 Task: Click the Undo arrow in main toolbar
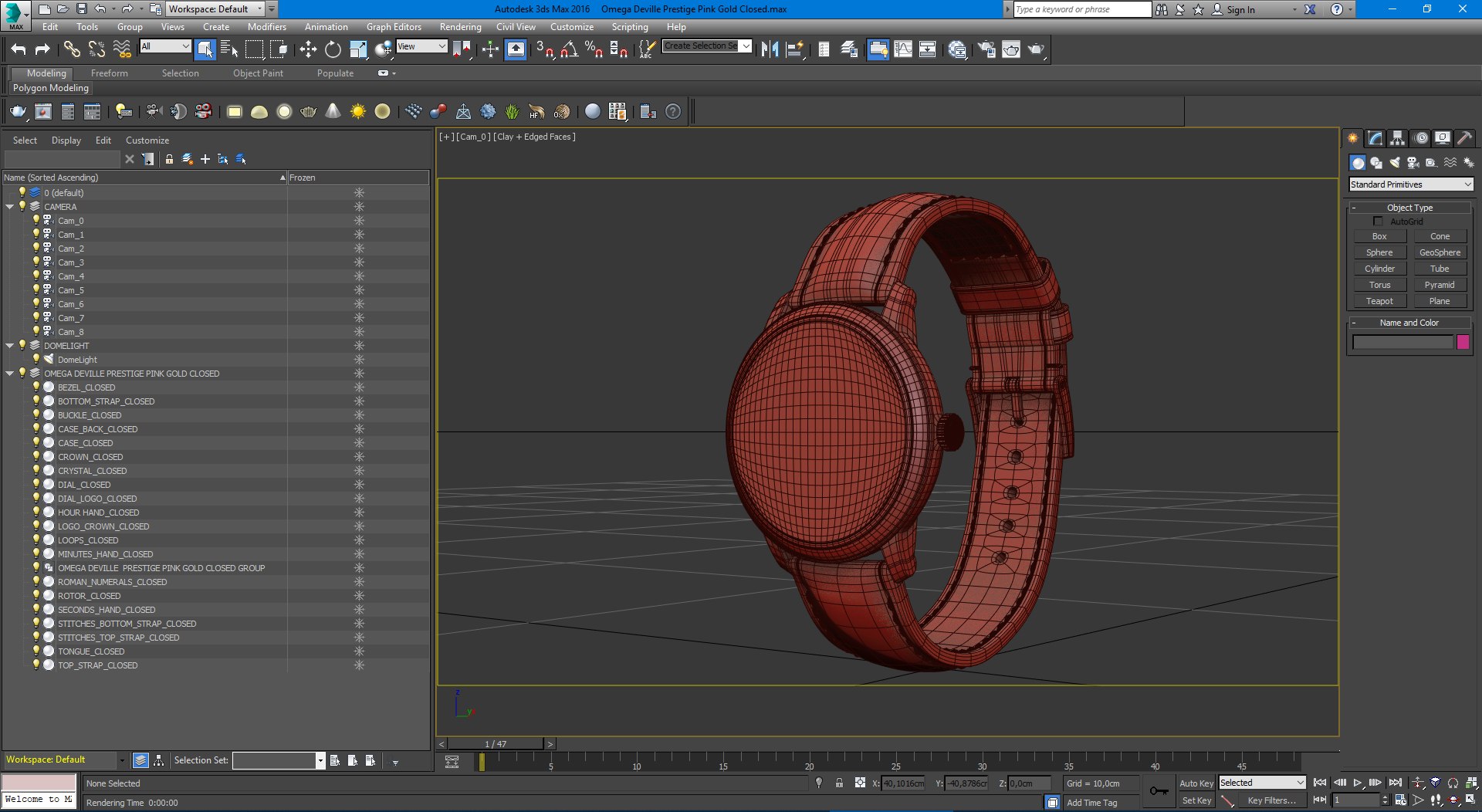(x=19, y=49)
